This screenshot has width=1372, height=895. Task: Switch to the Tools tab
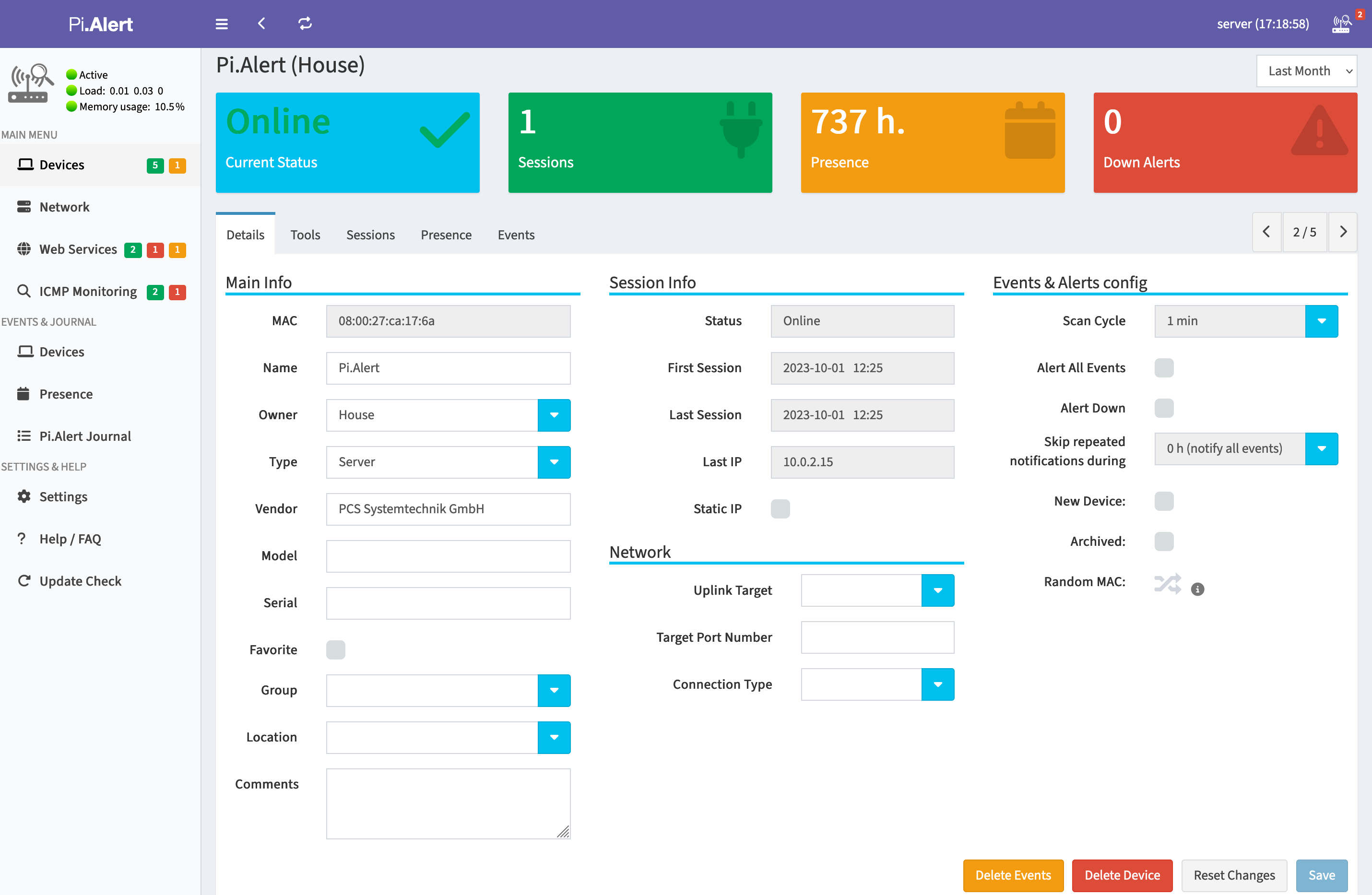pyautogui.click(x=305, y=235)
